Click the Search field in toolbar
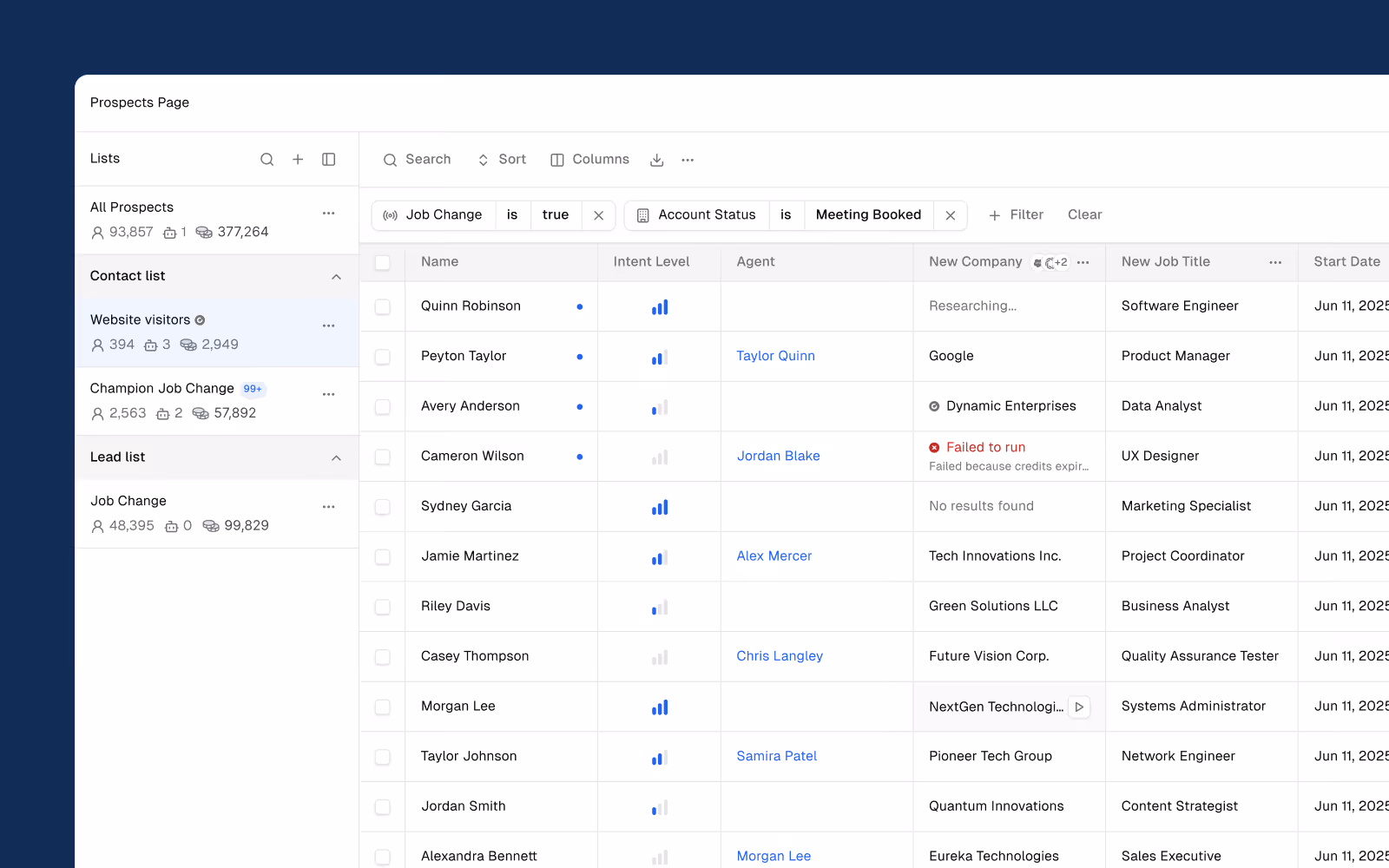 click(417, 160)
